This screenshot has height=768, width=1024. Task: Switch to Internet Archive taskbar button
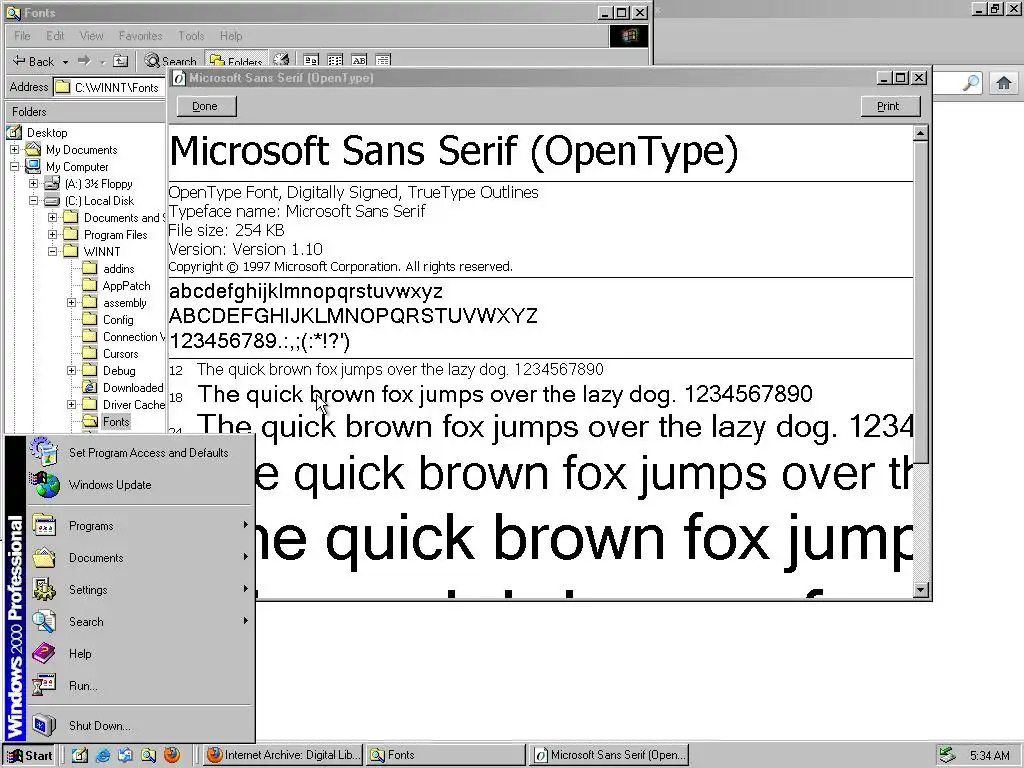click(282, 755)
